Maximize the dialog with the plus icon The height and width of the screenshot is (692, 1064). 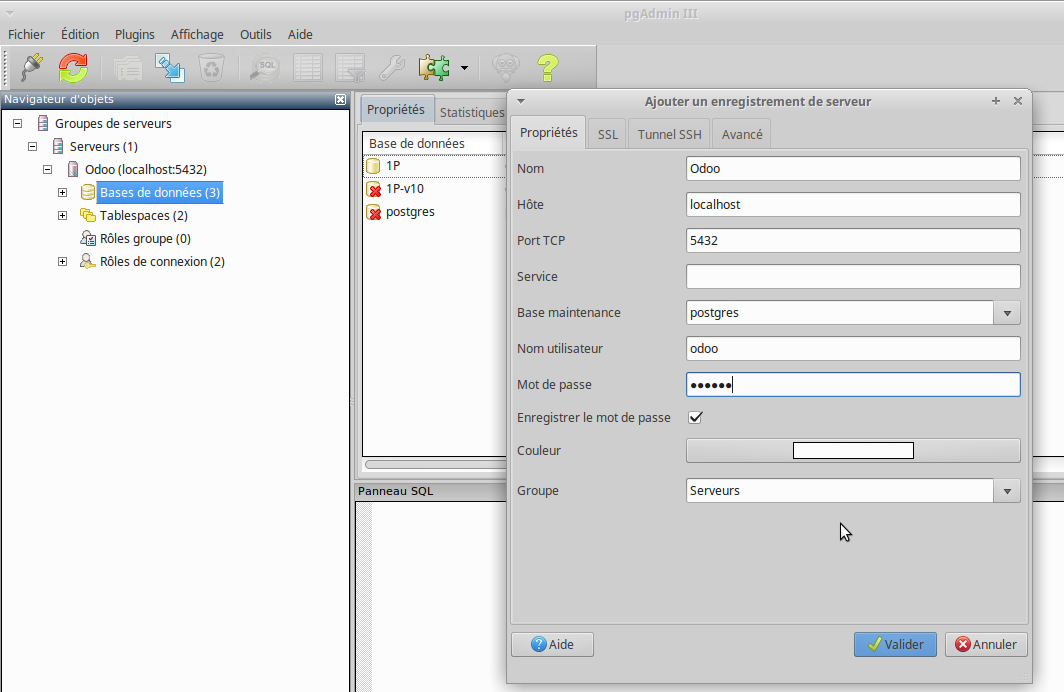pos(996,100)
